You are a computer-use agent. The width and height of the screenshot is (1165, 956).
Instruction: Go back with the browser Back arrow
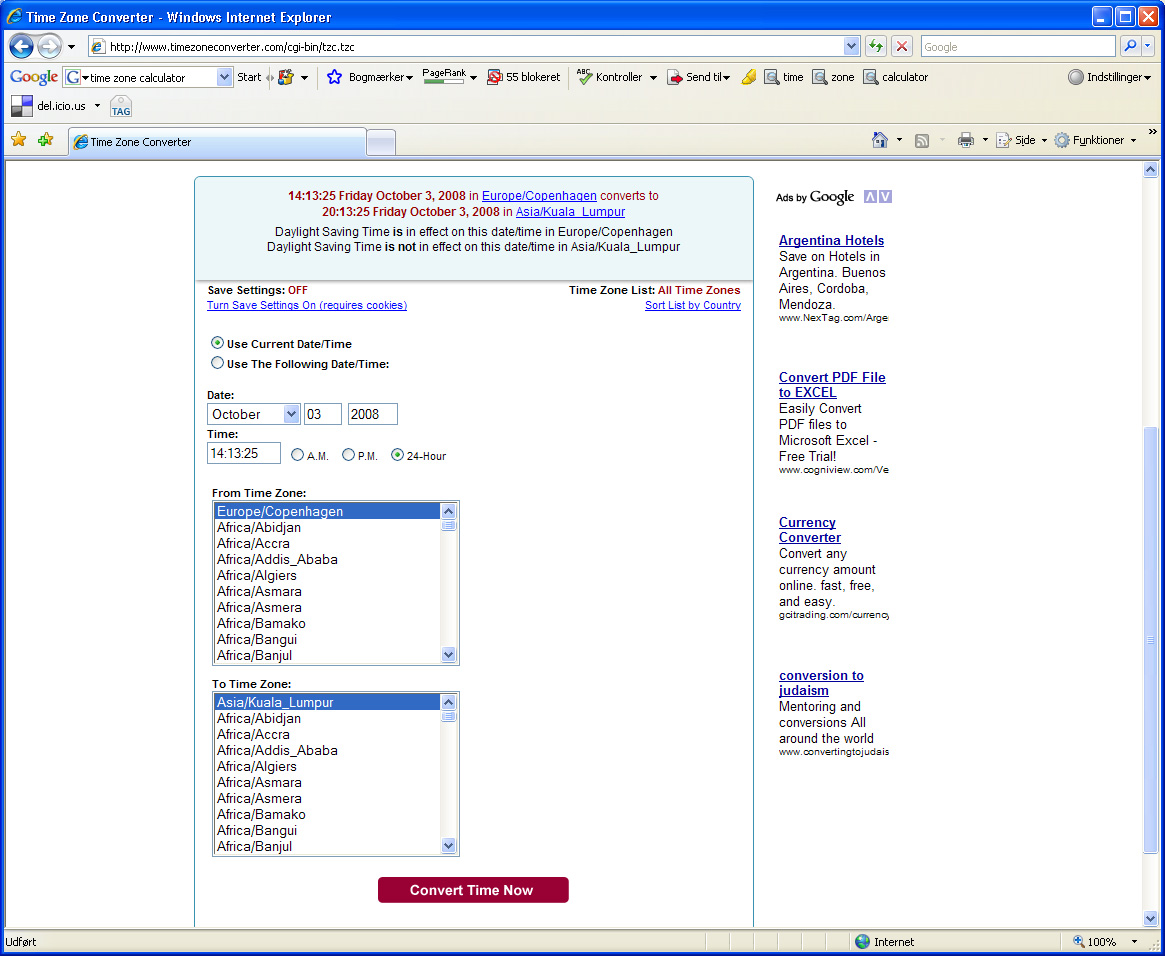click(22, 47)
